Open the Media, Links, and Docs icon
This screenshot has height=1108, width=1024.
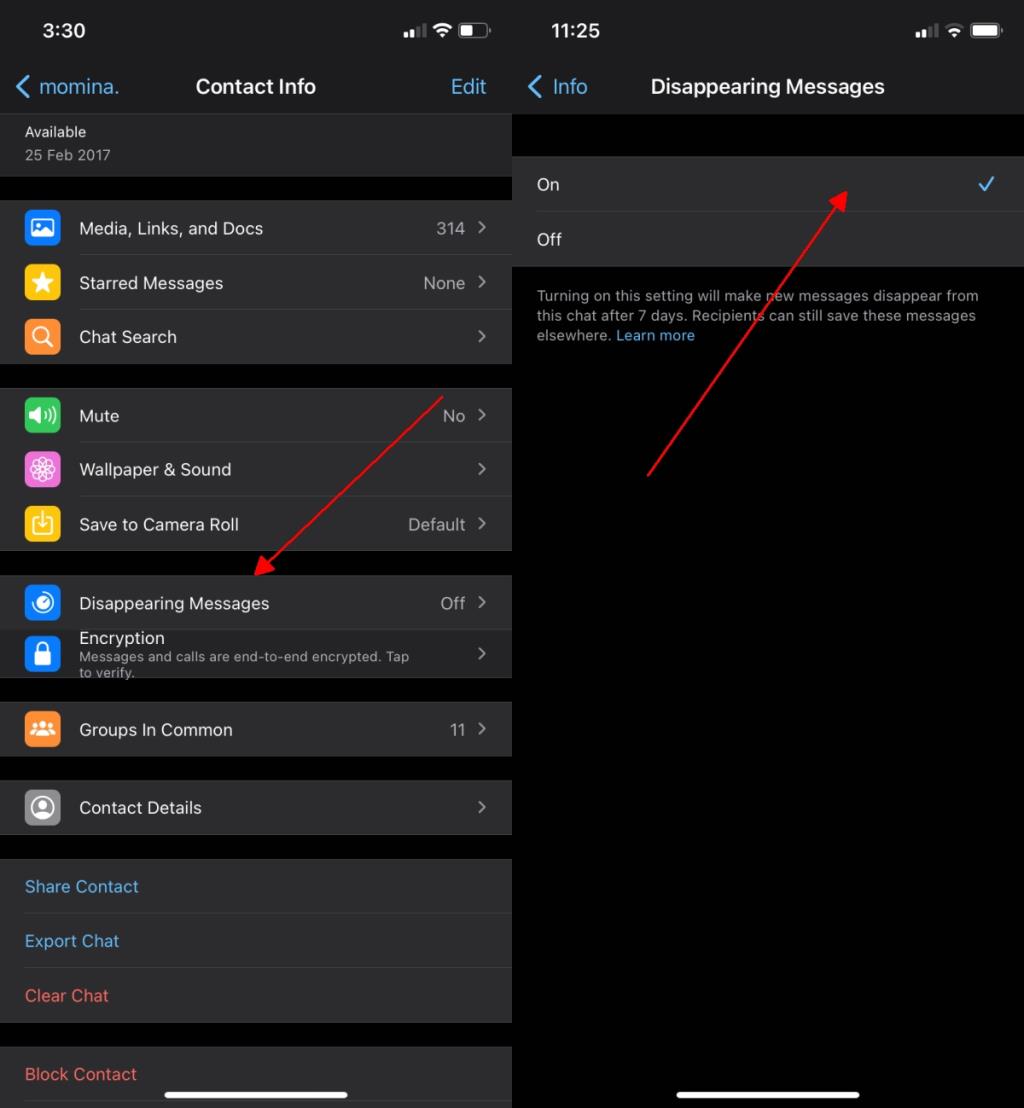(x=42, y=228)
